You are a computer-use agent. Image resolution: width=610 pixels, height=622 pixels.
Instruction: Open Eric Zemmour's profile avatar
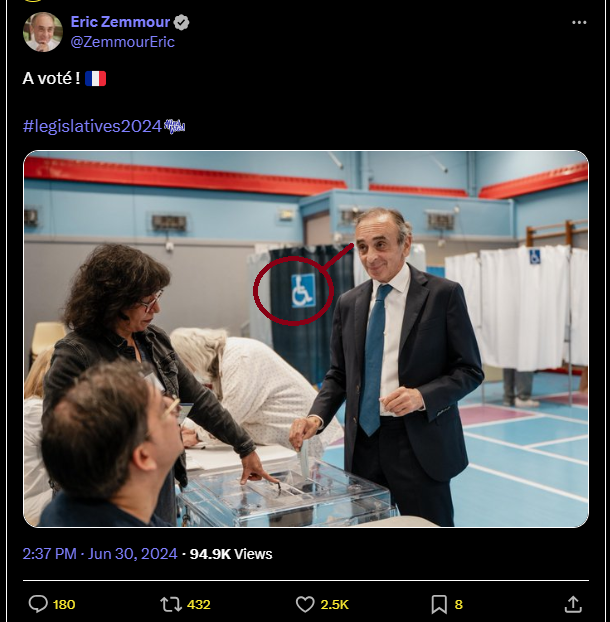pyautogui.click(x=43, y=32)
